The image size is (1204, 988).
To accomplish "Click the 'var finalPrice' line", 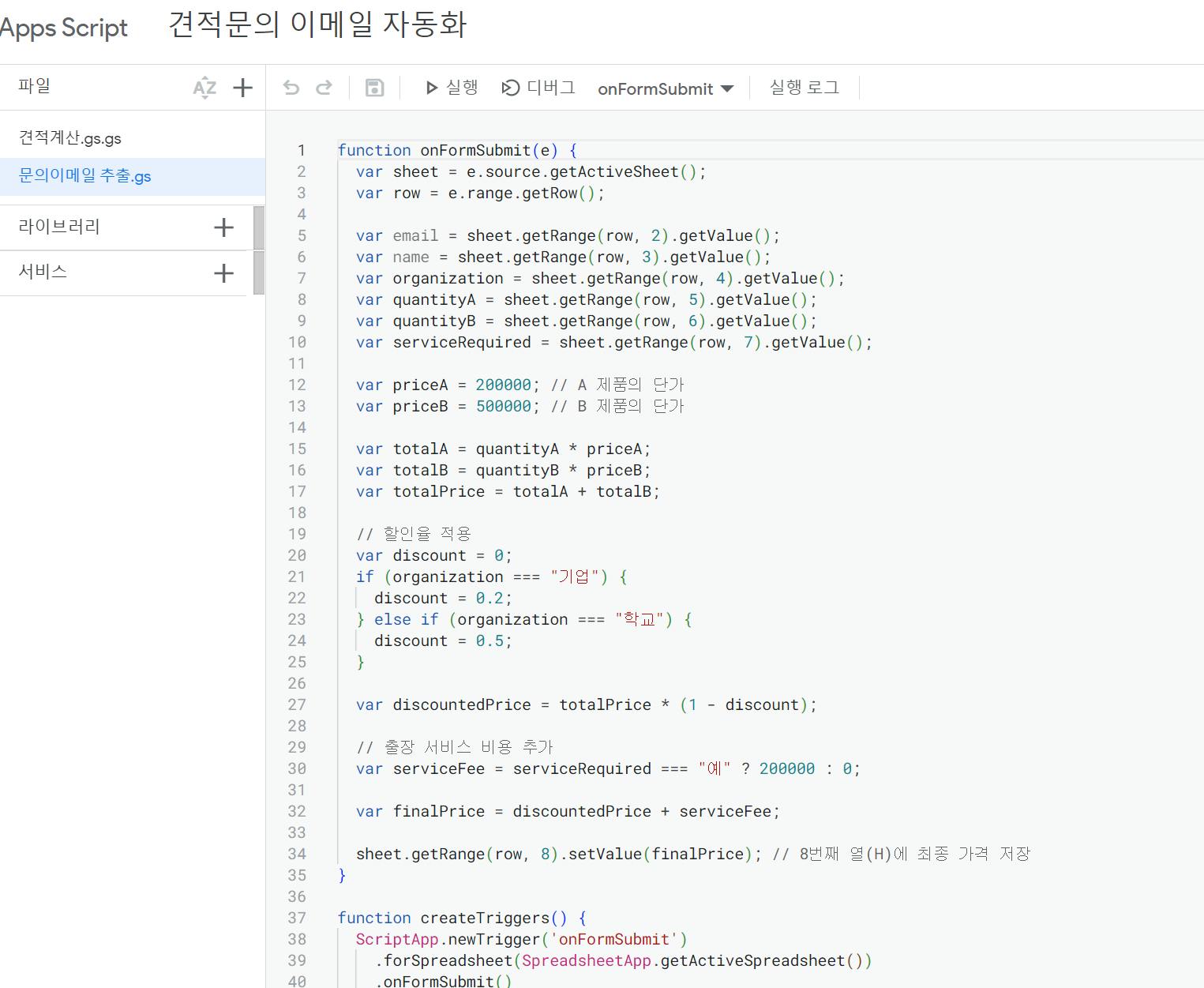I will [568, 811].
